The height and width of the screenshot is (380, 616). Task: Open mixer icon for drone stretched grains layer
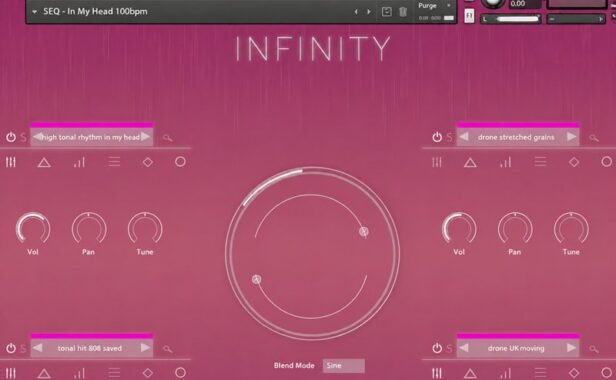(x=437, y=162)
